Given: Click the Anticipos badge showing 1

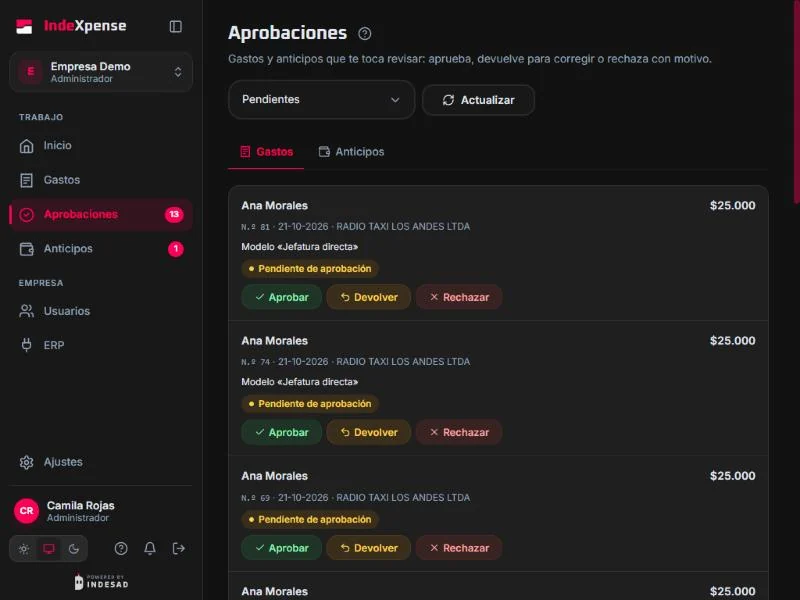Looking at the screenshot, I should pos(176,249).
